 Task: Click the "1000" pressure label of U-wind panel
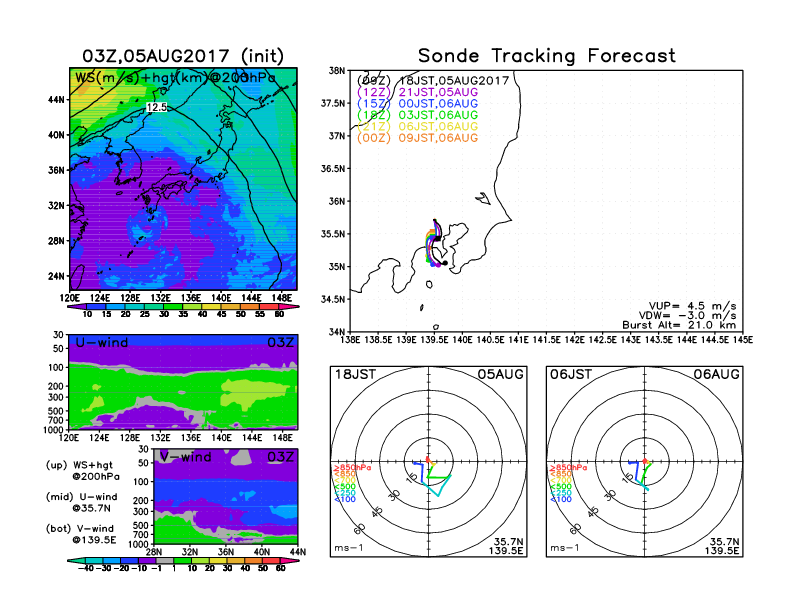click(54, 430)
